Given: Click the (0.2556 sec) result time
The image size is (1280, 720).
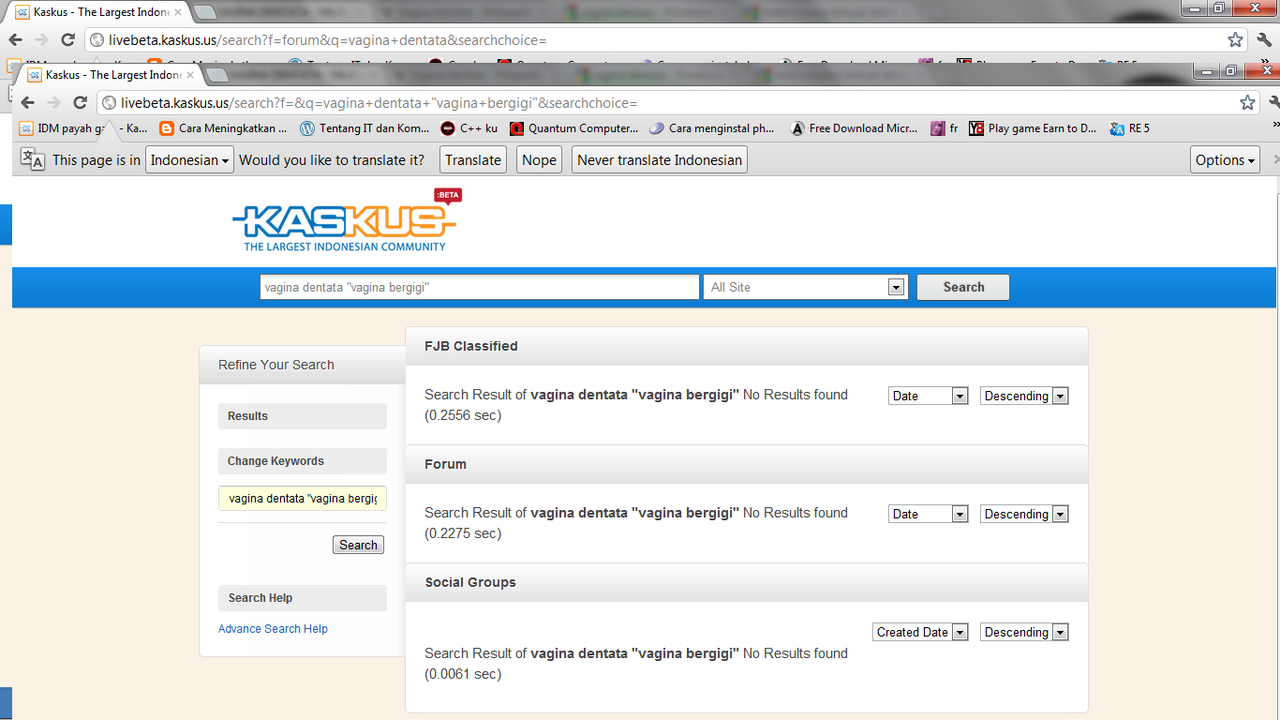Looking at the screenshot, I should (x=463, y=415).
